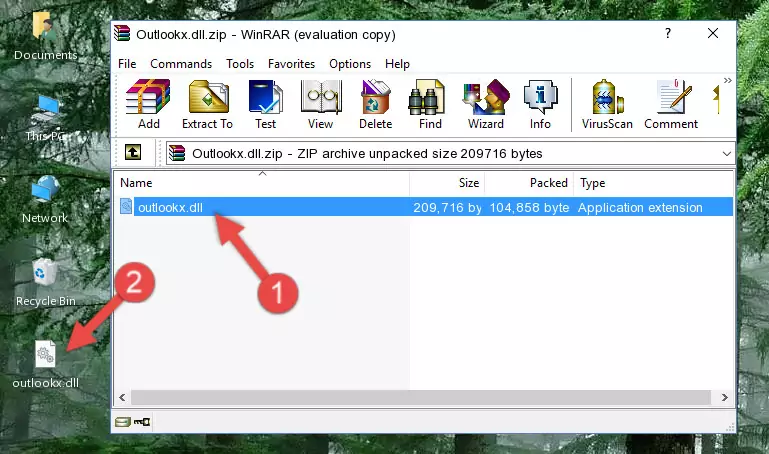The width and height of the screenshot is (769, 454).
Task: Select the Documents desktop icon
Action: click(45, 36)
